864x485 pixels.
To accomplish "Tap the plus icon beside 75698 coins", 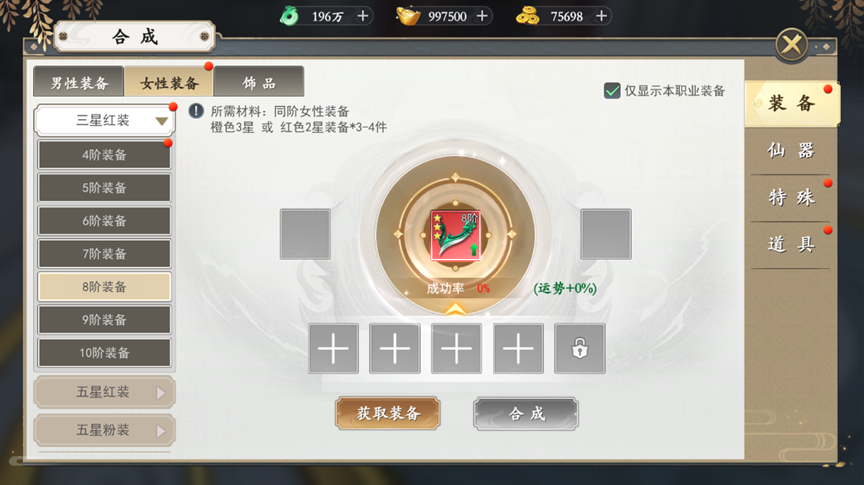I will (602, 16).
